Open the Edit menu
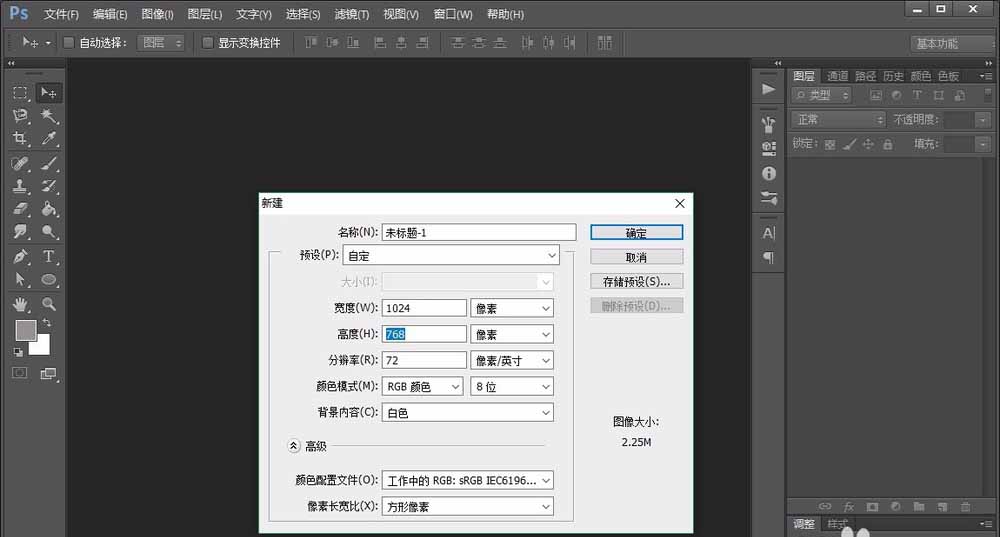This screenshot has height=537, width=1000. click(x=110, y=14)
